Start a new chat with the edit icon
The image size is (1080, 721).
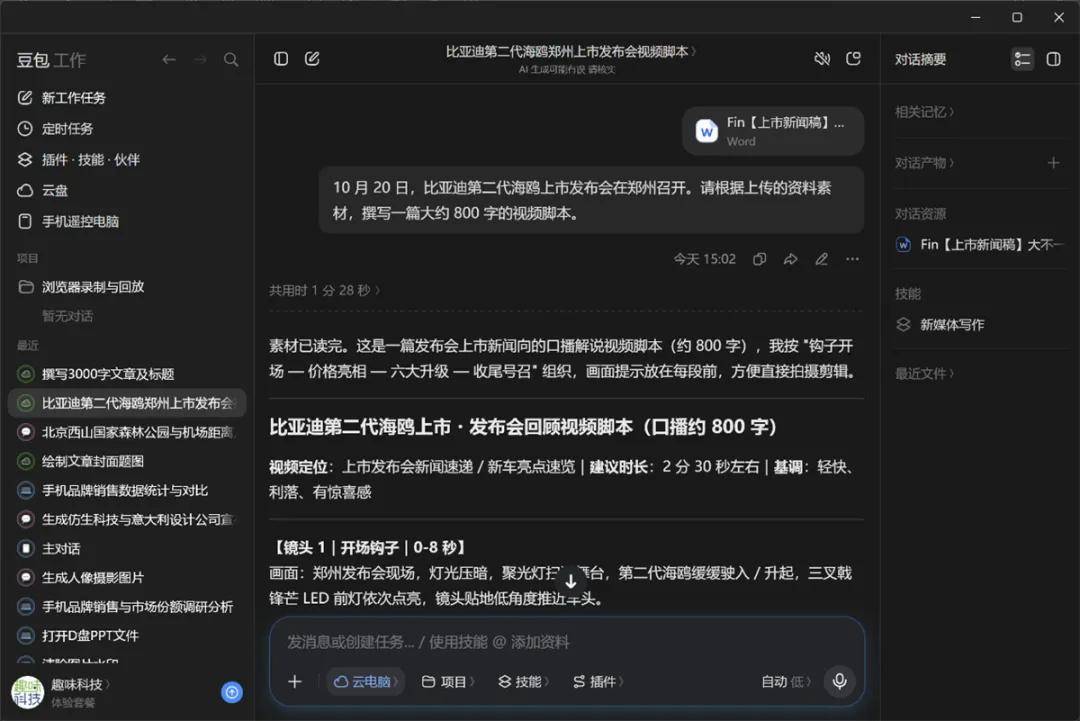point(312,59)
